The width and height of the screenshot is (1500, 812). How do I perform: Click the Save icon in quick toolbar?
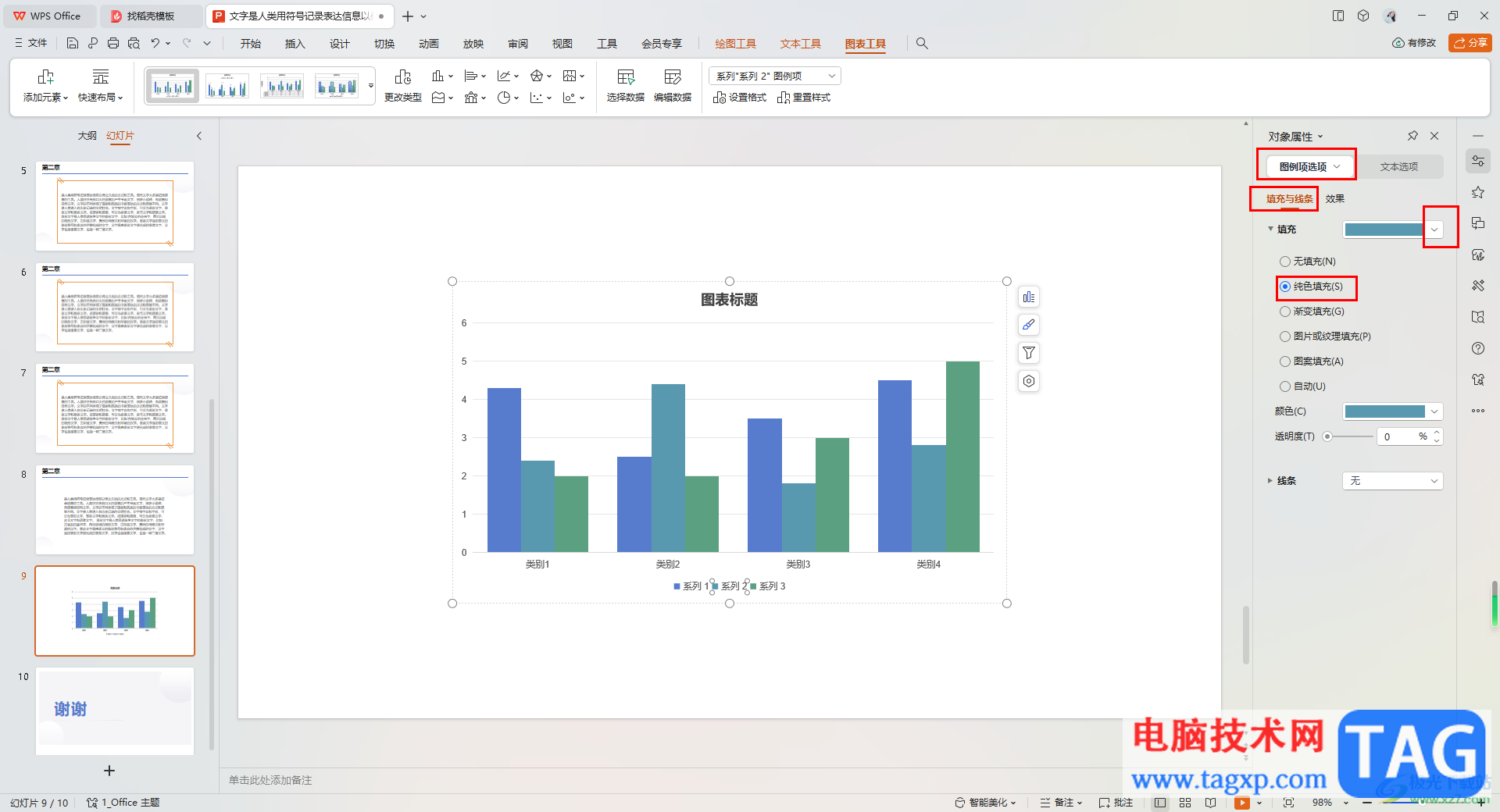(72, 44)
